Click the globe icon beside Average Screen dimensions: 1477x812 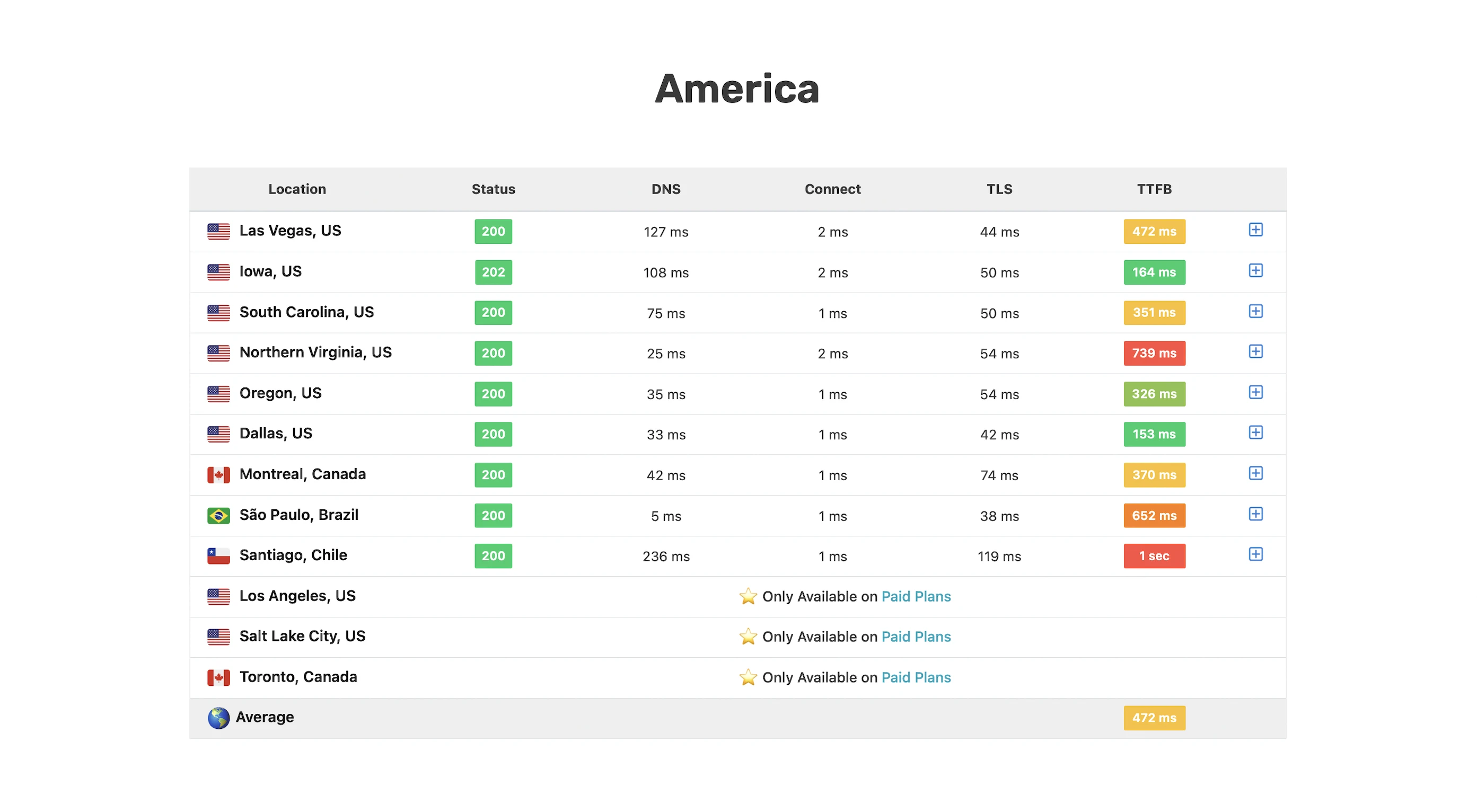[218, 718]
